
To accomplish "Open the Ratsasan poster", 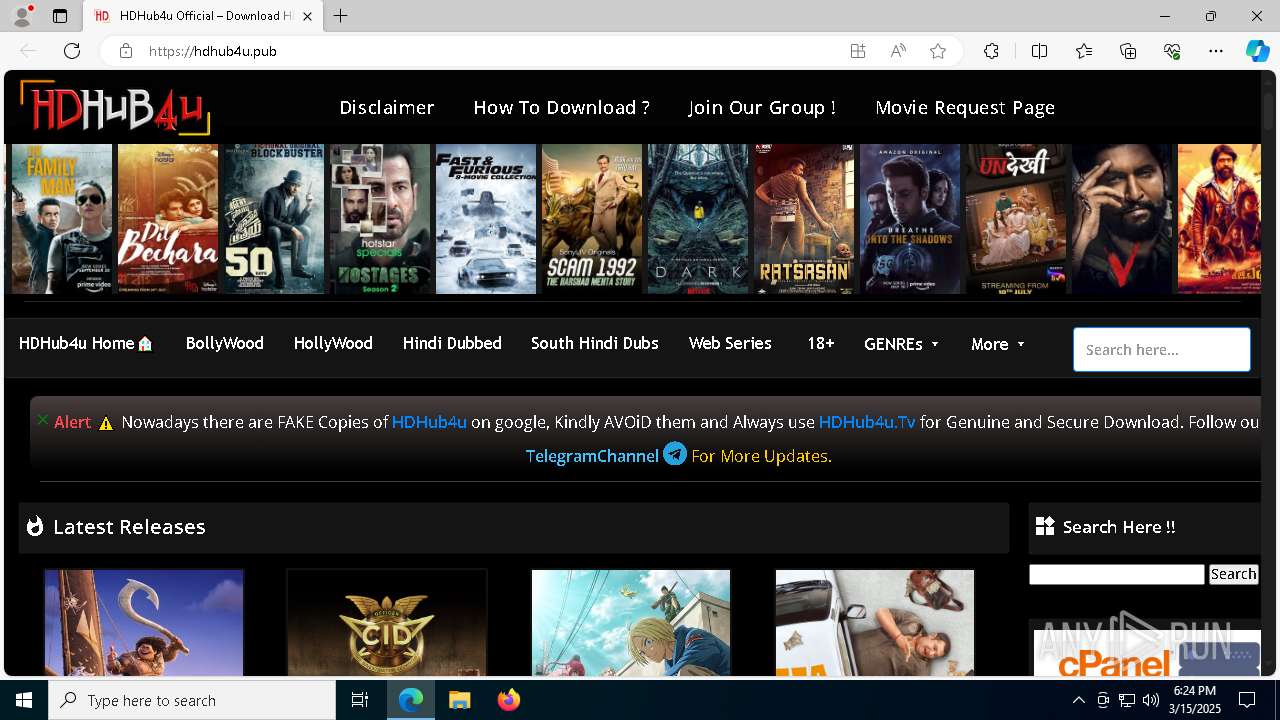I will point(804,218).
